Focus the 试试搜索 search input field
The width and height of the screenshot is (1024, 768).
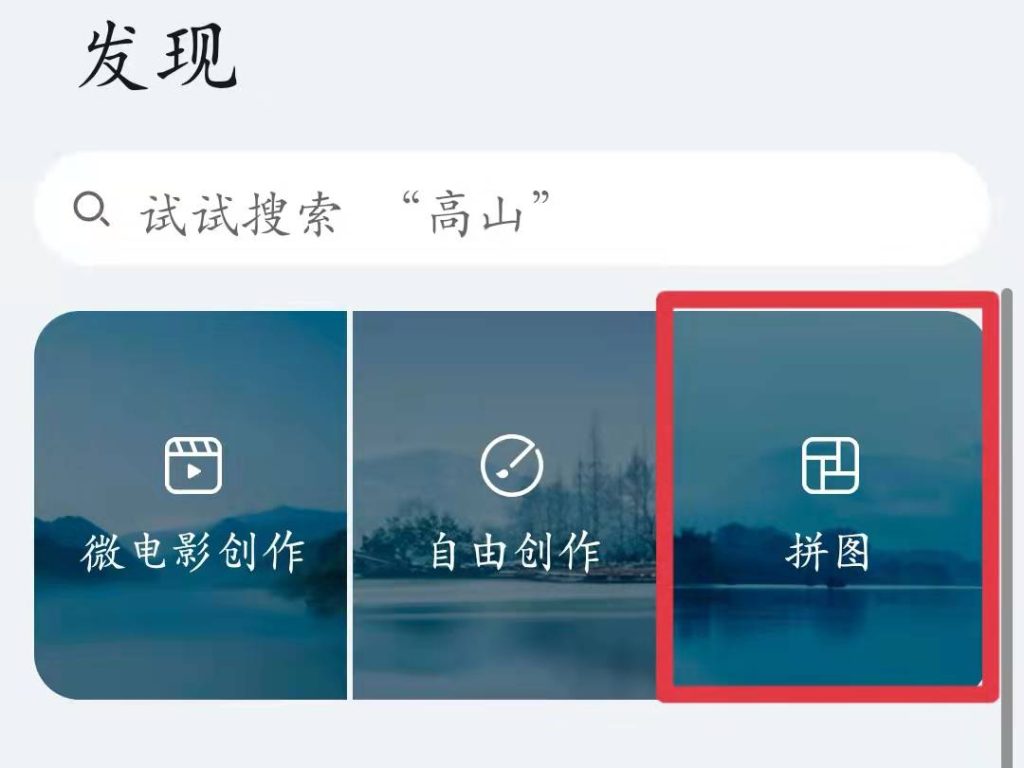tap(512, 210)
